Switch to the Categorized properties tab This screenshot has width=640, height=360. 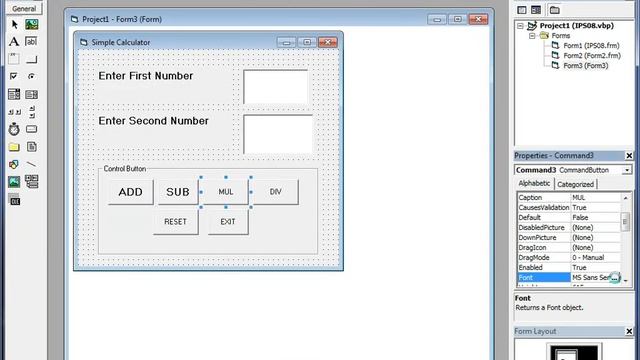[576, 184]
